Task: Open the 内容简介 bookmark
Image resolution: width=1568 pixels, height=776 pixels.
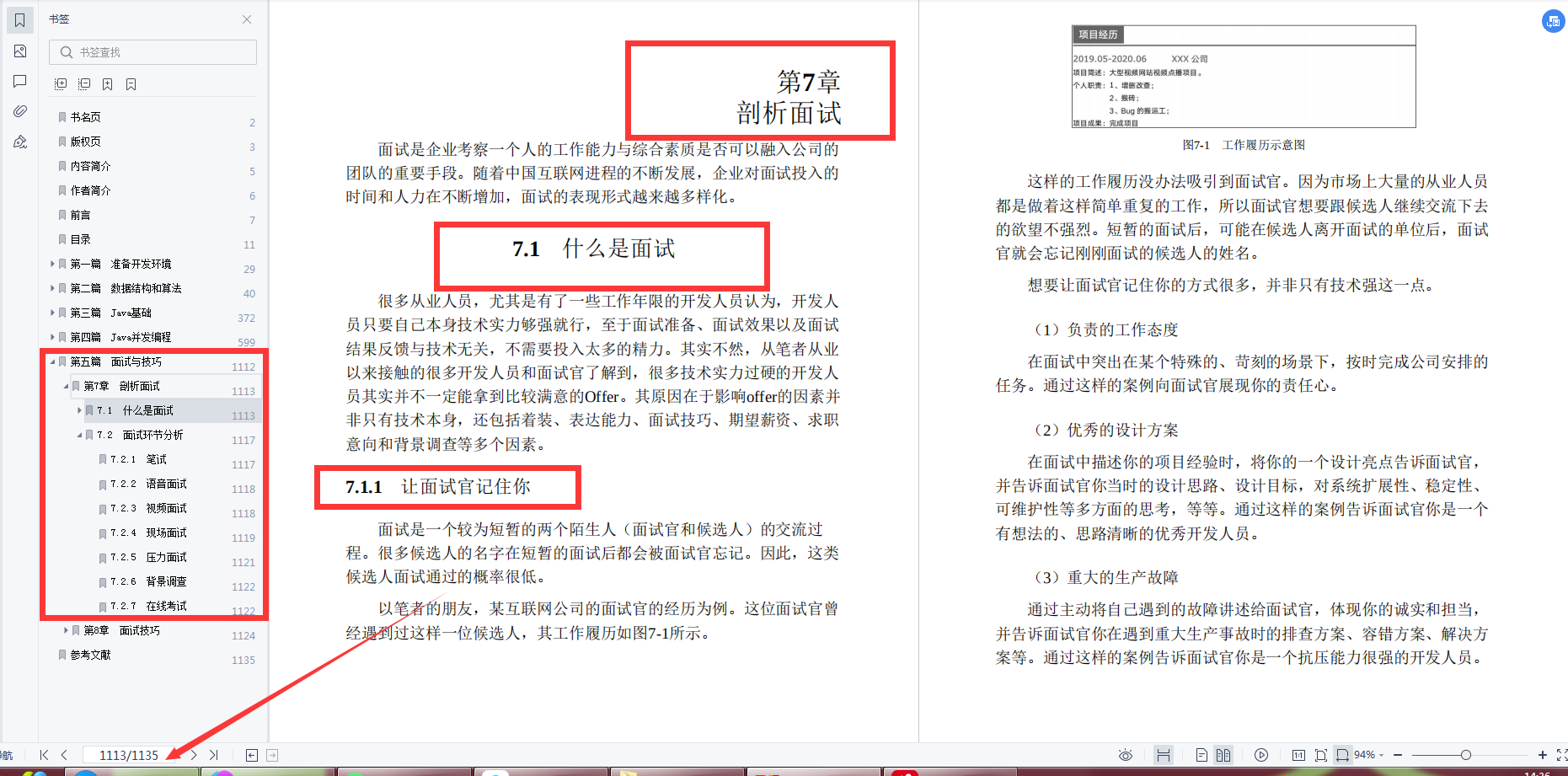Action: point(90,166)
